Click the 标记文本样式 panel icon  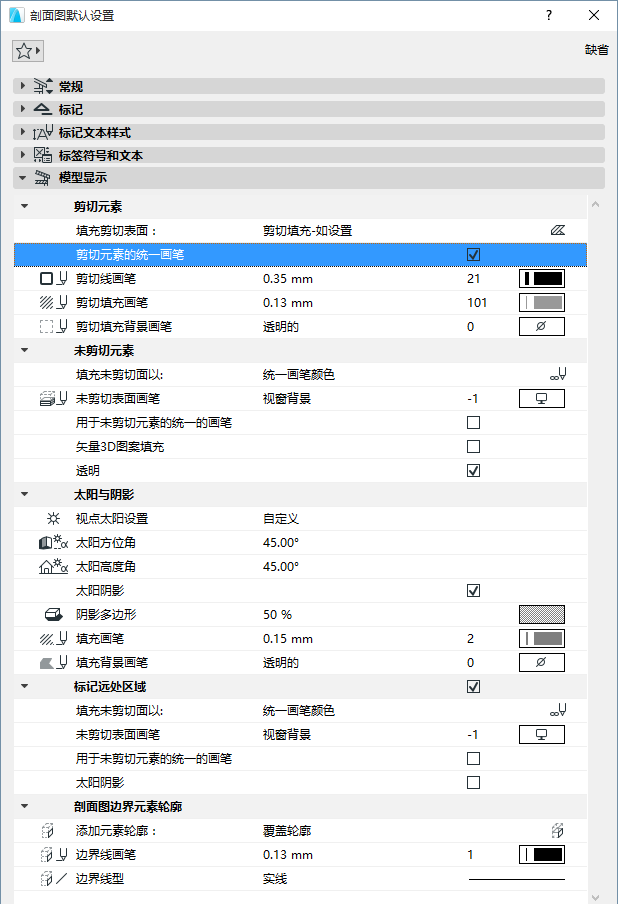pyautogui.click(x=43, y=133)
